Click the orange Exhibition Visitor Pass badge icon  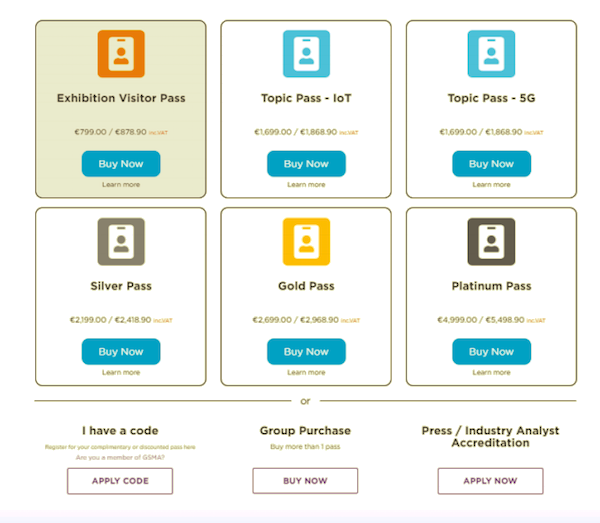point(121,54)
